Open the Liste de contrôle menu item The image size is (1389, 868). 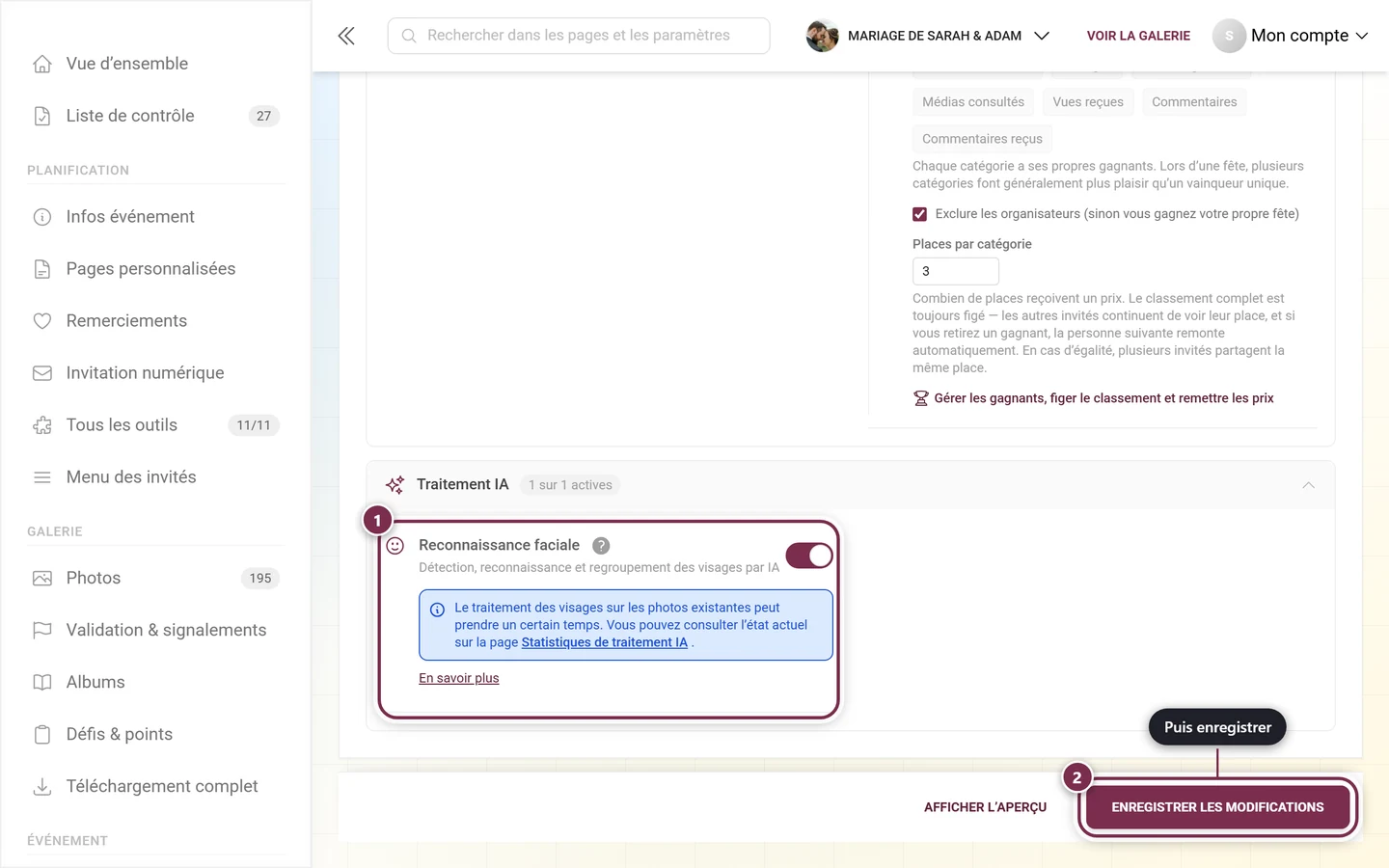[x=154, y=116]
